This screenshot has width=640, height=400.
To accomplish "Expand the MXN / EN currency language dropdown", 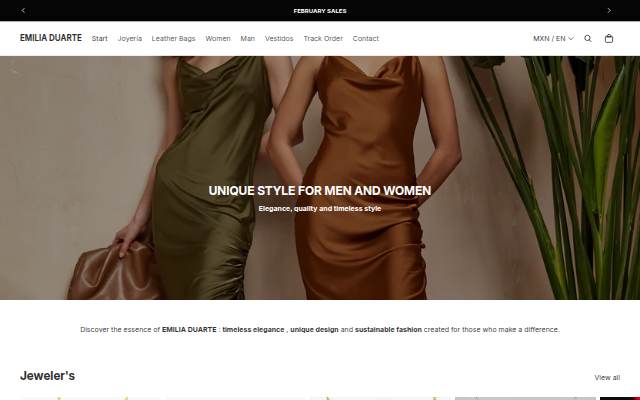I will [x=553, y=38].
